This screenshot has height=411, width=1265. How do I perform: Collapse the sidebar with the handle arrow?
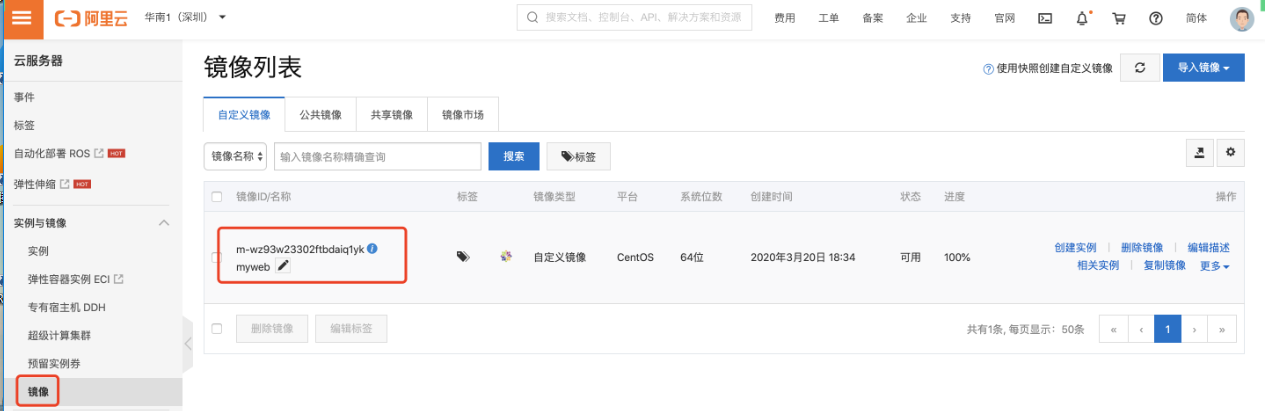click(188, 343)
